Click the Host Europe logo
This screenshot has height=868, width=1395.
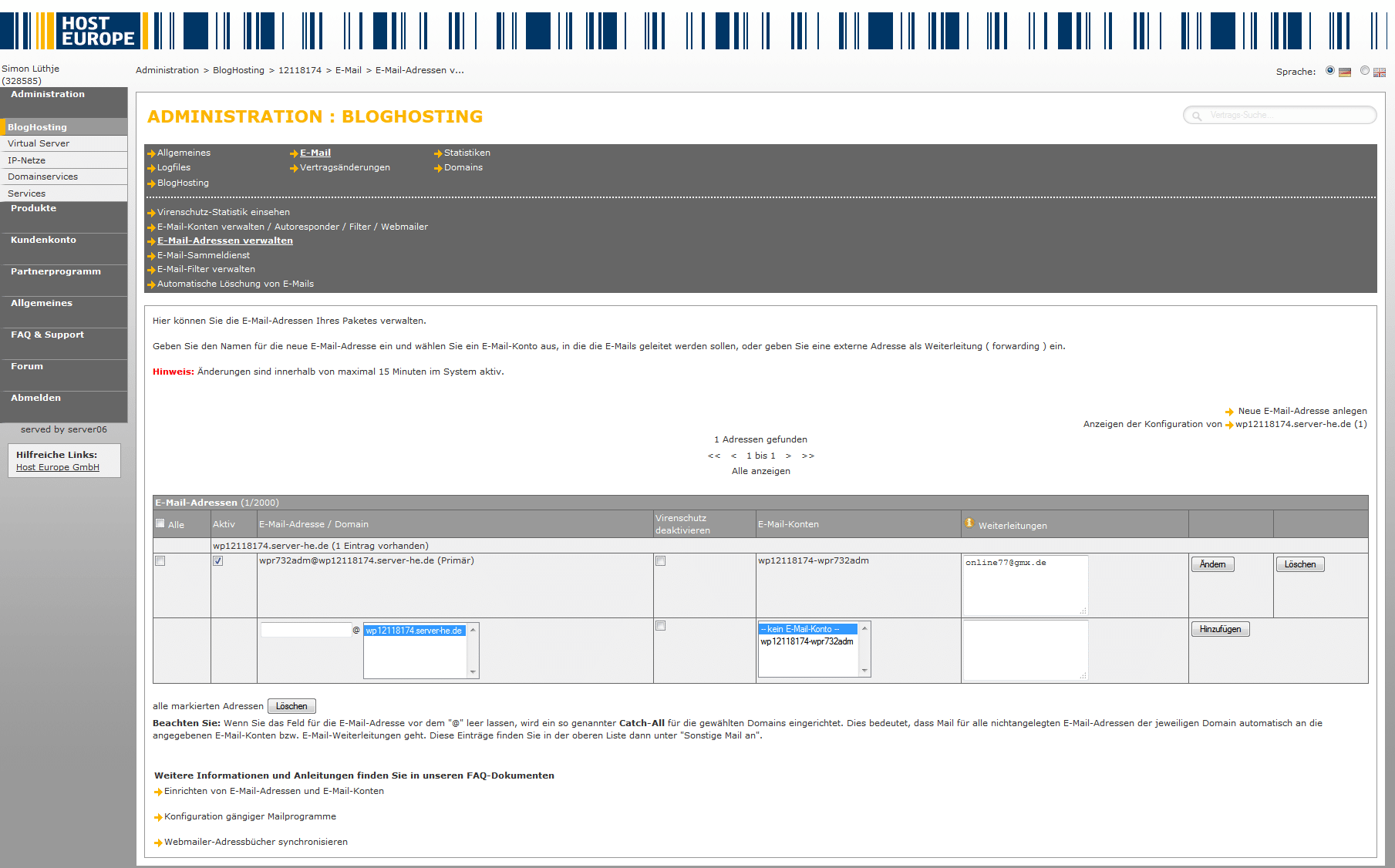point(97,31)
